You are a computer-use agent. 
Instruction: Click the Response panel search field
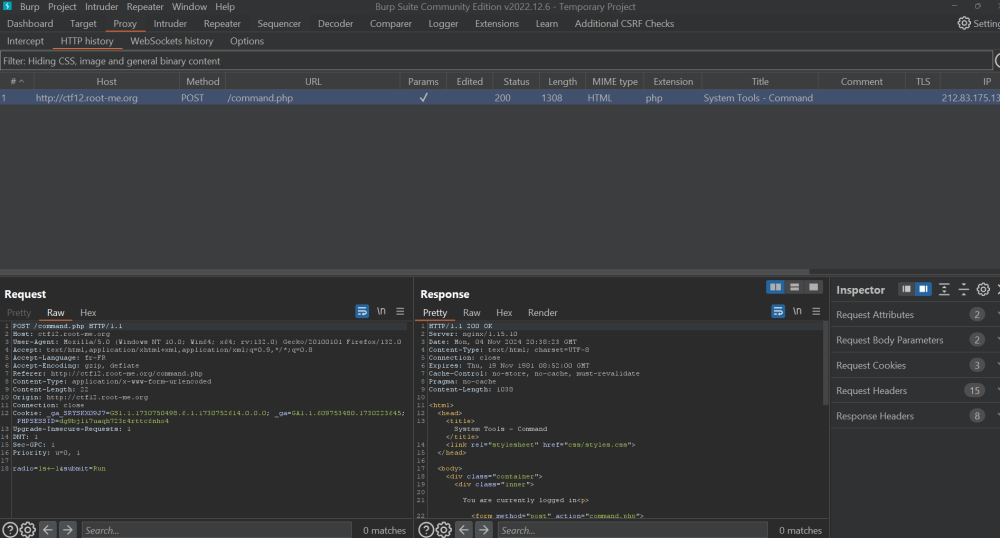click(632, 530)
